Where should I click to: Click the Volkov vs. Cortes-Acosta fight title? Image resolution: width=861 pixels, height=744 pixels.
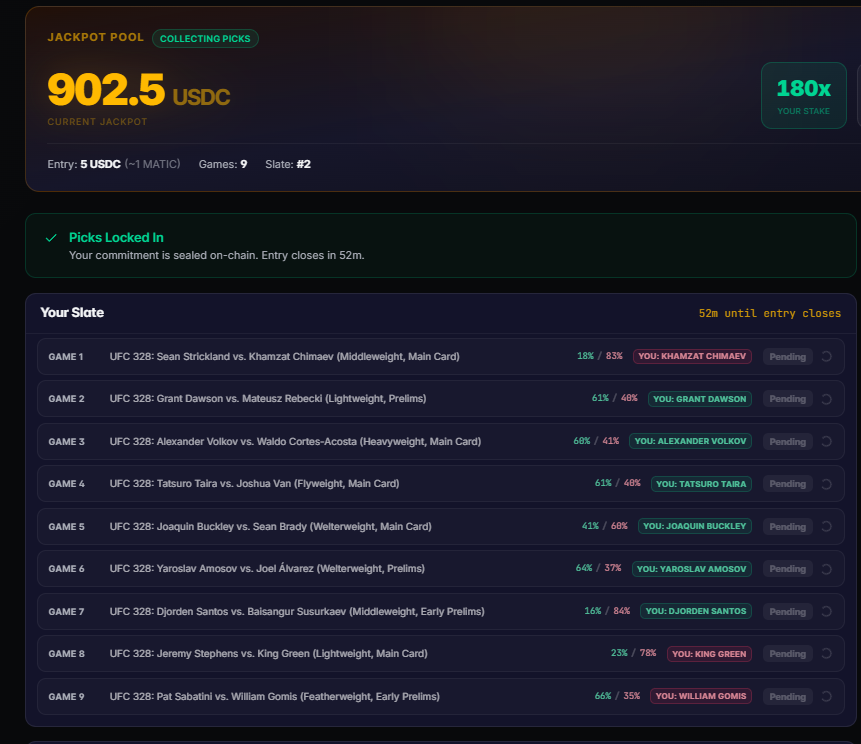(295, 441)
